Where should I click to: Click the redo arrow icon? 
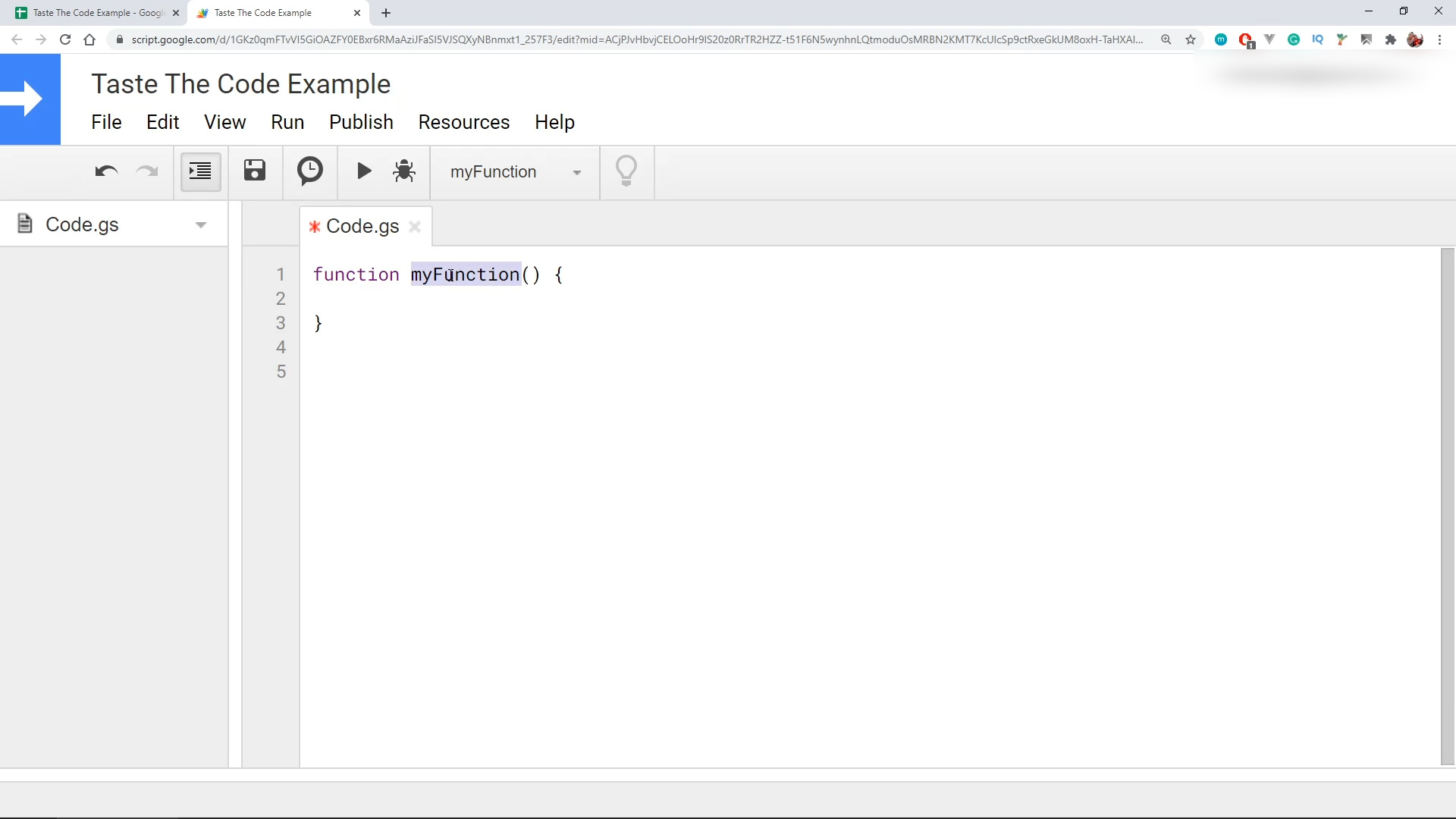146,171
